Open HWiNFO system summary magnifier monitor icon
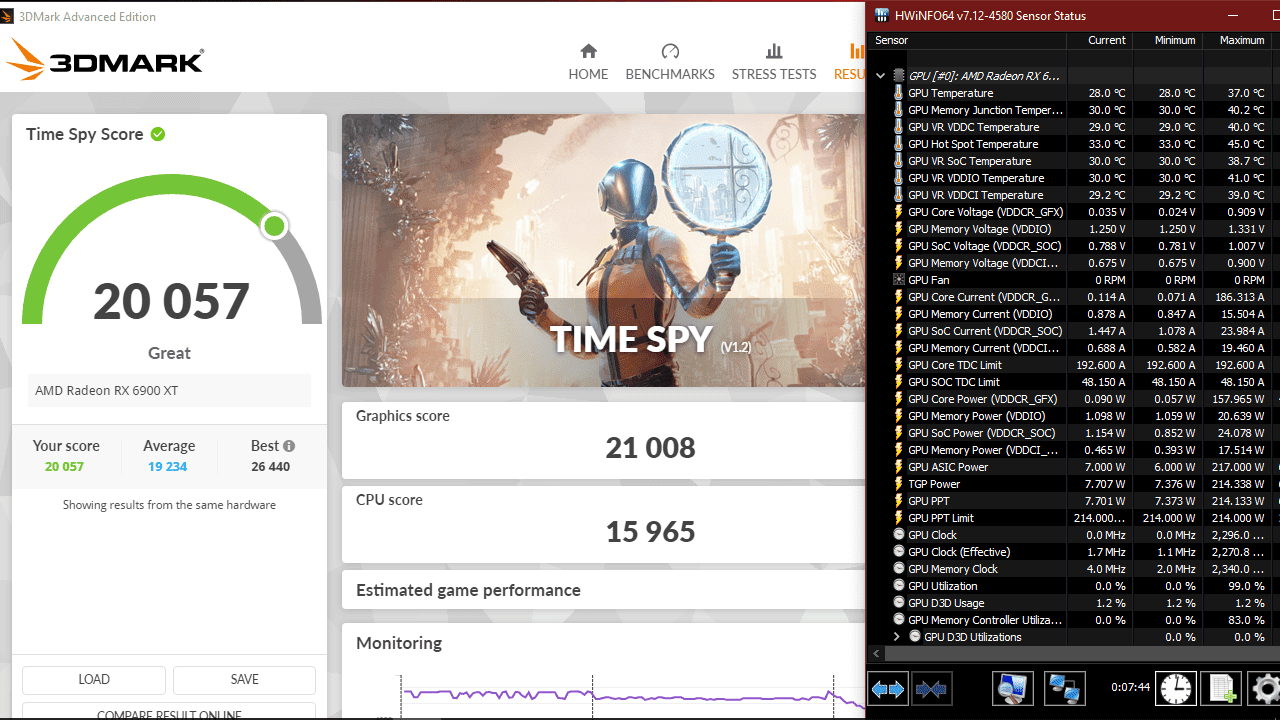Viewport: 1280px width, 720px height. coord(1013,688)
